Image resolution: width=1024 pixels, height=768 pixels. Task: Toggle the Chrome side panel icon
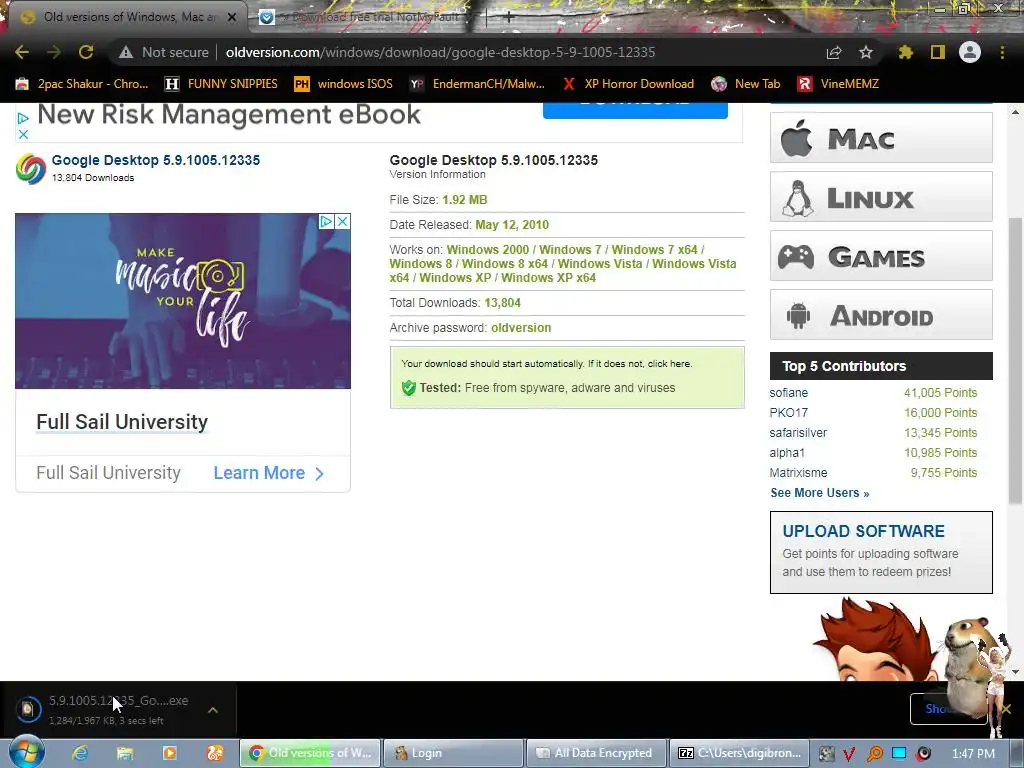point(938,52)
